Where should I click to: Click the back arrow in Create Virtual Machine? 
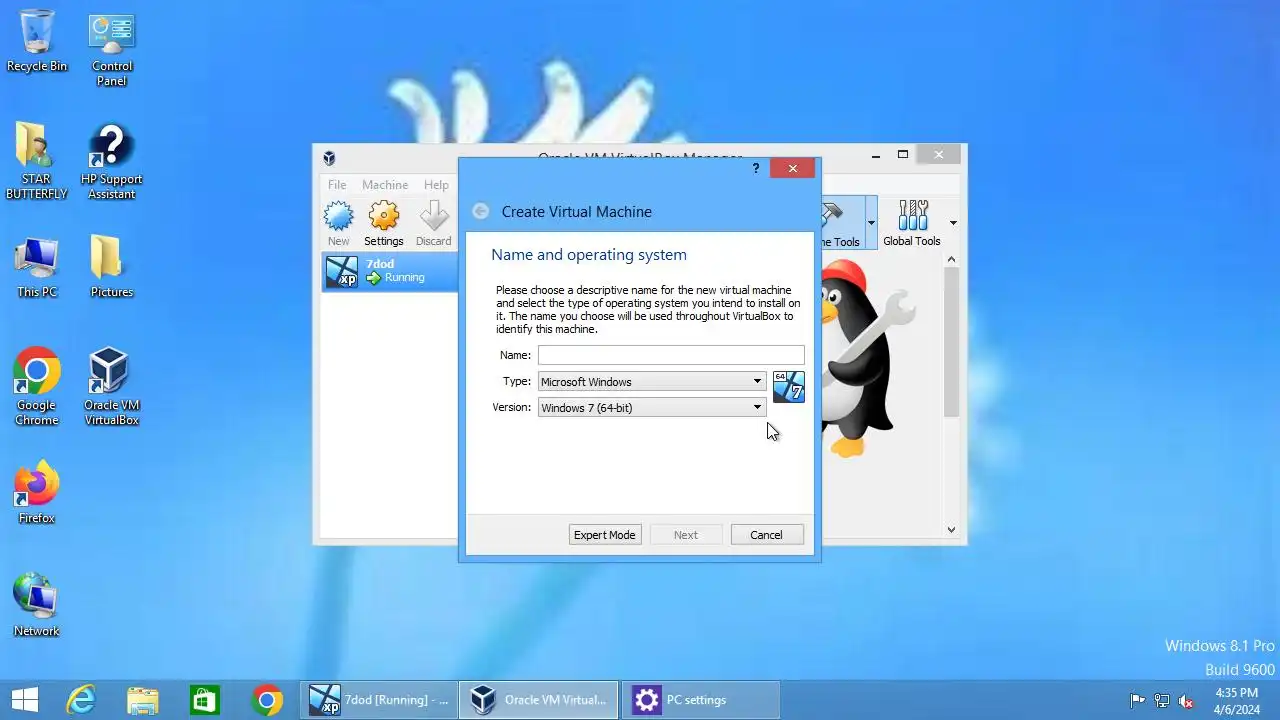(481, 211)
